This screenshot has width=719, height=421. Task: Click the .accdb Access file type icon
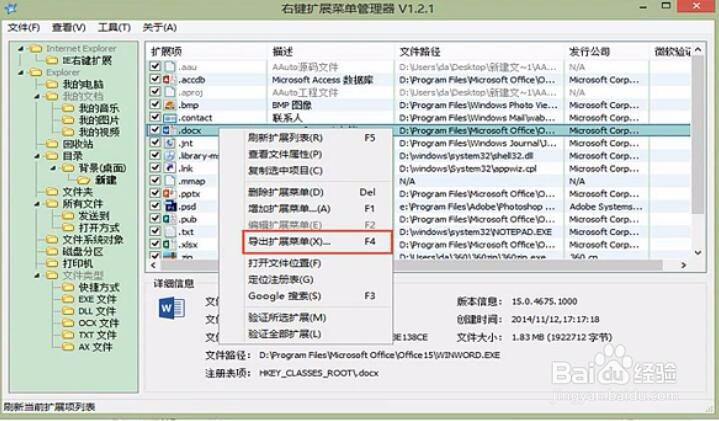170,79
